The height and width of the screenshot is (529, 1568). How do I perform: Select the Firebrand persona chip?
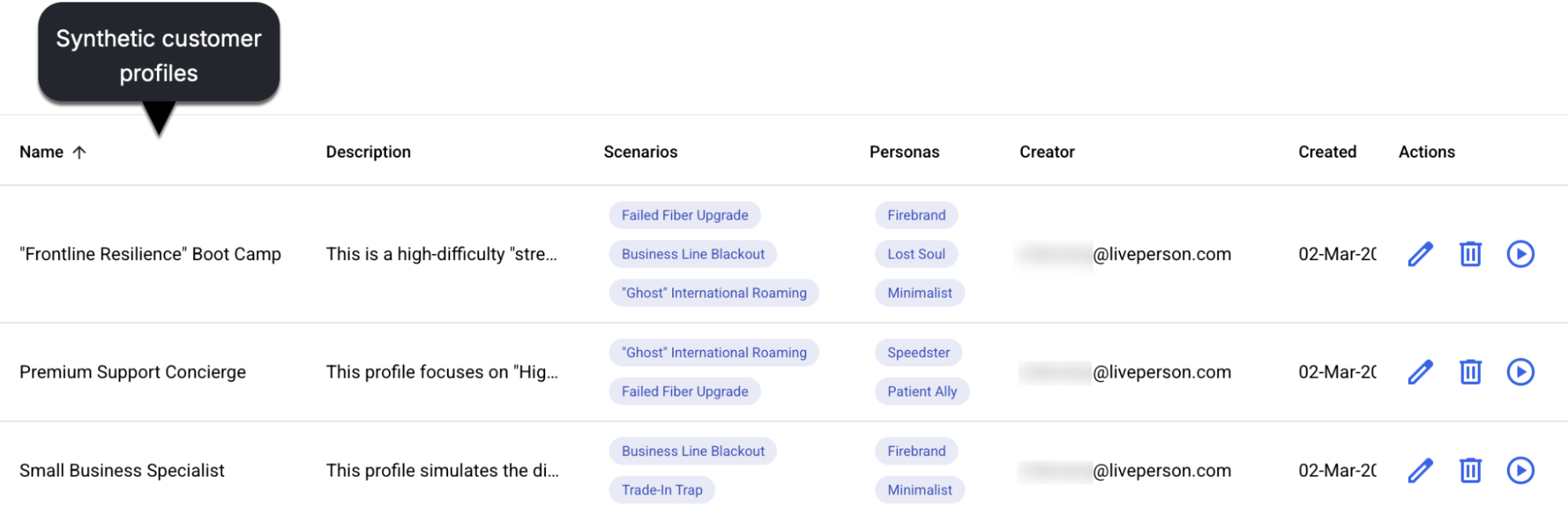point(915,215)
